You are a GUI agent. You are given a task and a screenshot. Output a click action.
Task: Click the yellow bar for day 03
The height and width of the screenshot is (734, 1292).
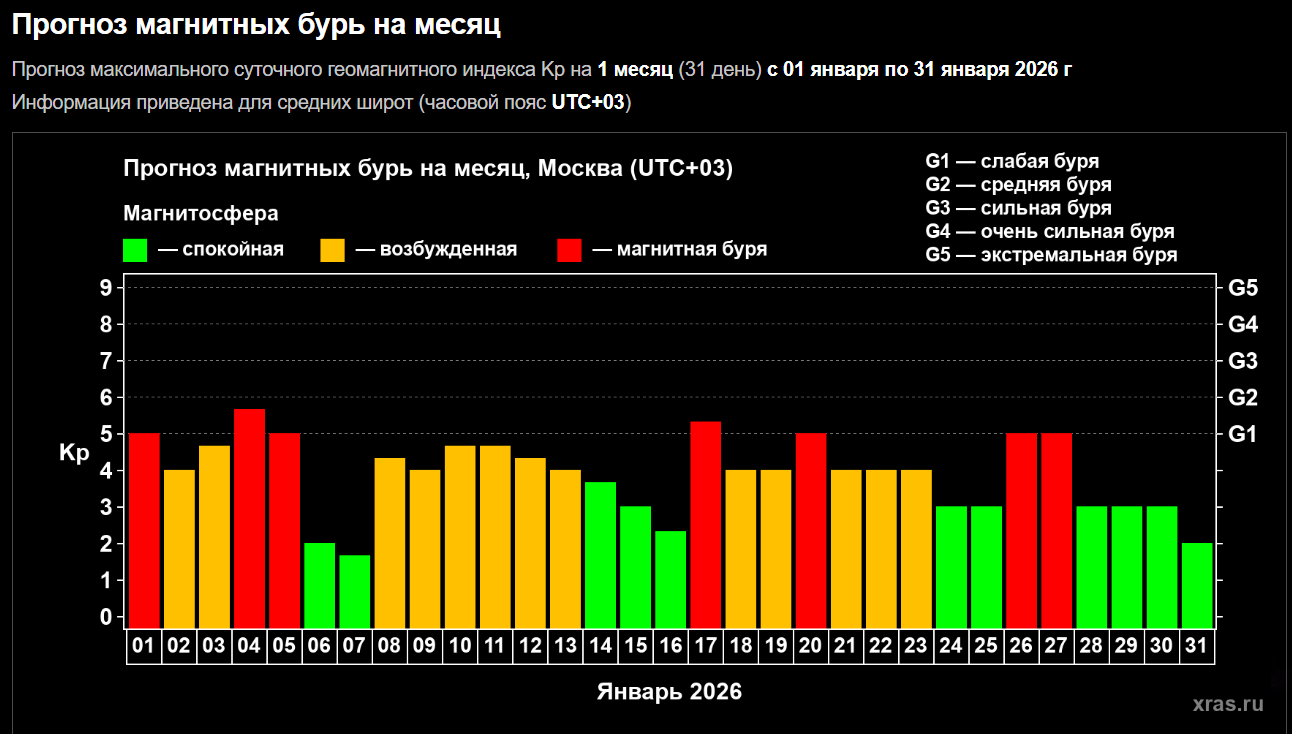[x=214, y=537]
